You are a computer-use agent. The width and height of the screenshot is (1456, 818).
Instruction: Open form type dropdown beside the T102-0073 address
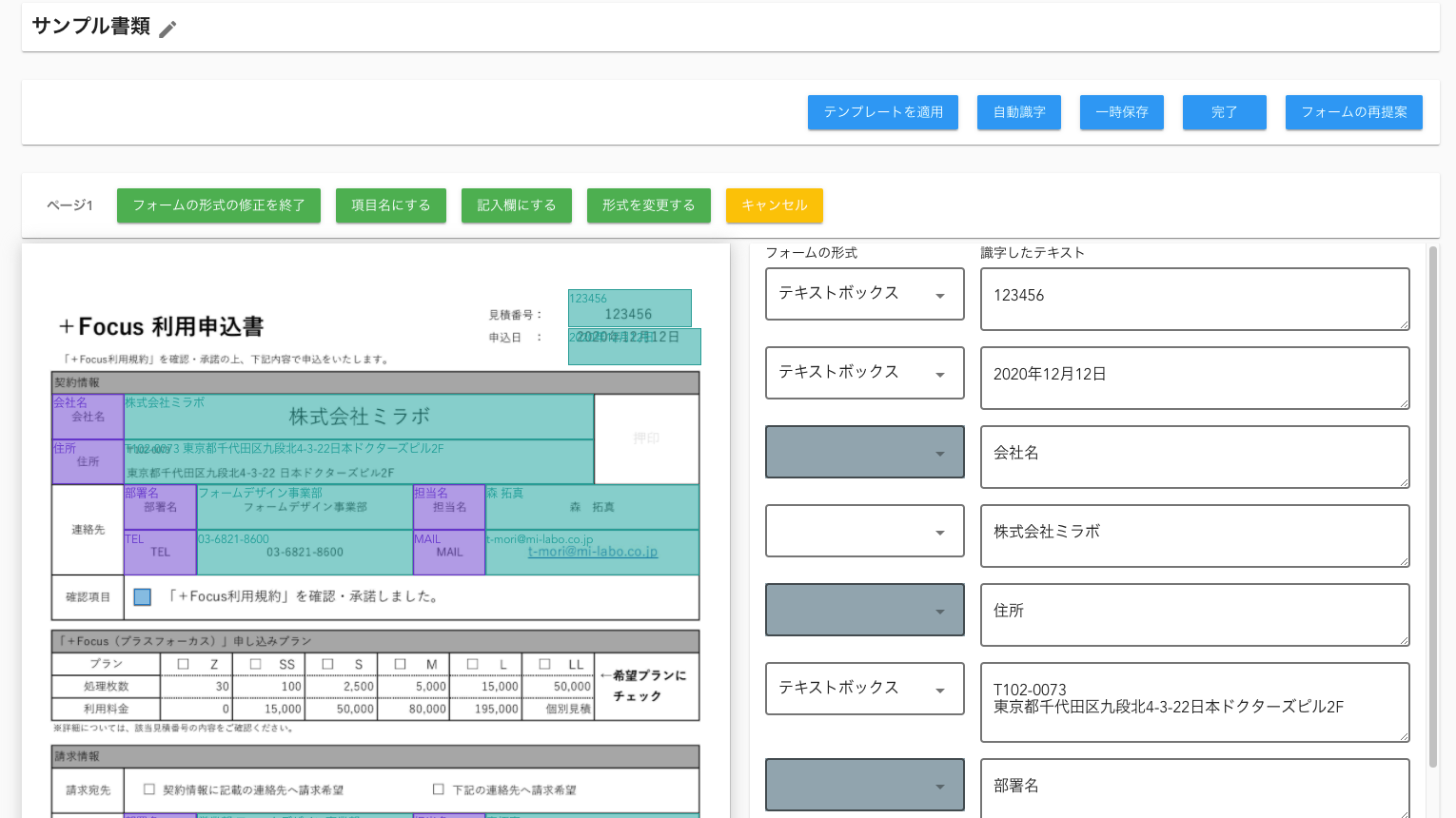click(864, 689)
